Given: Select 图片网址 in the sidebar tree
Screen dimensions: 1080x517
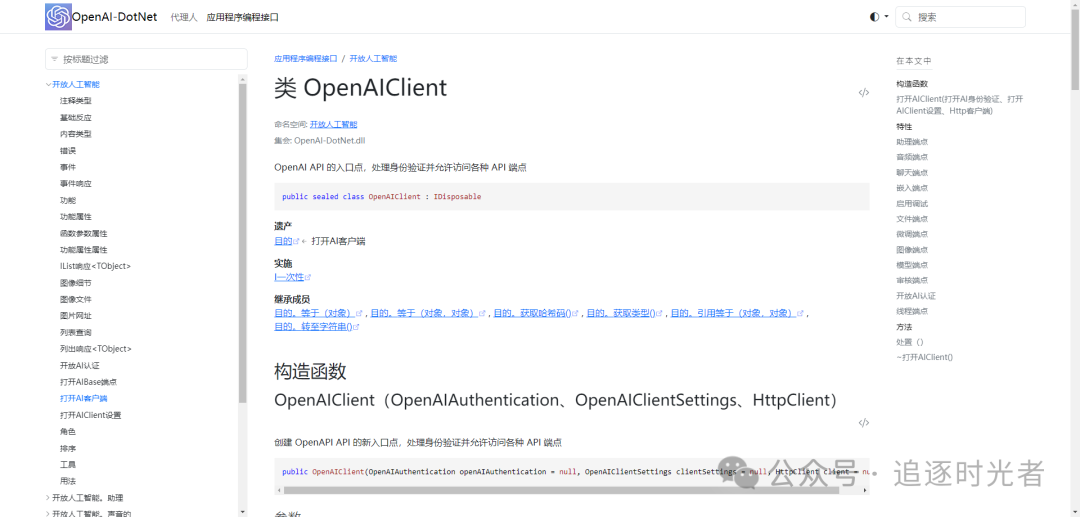Looking at the screenshot, I should point(76,315).
